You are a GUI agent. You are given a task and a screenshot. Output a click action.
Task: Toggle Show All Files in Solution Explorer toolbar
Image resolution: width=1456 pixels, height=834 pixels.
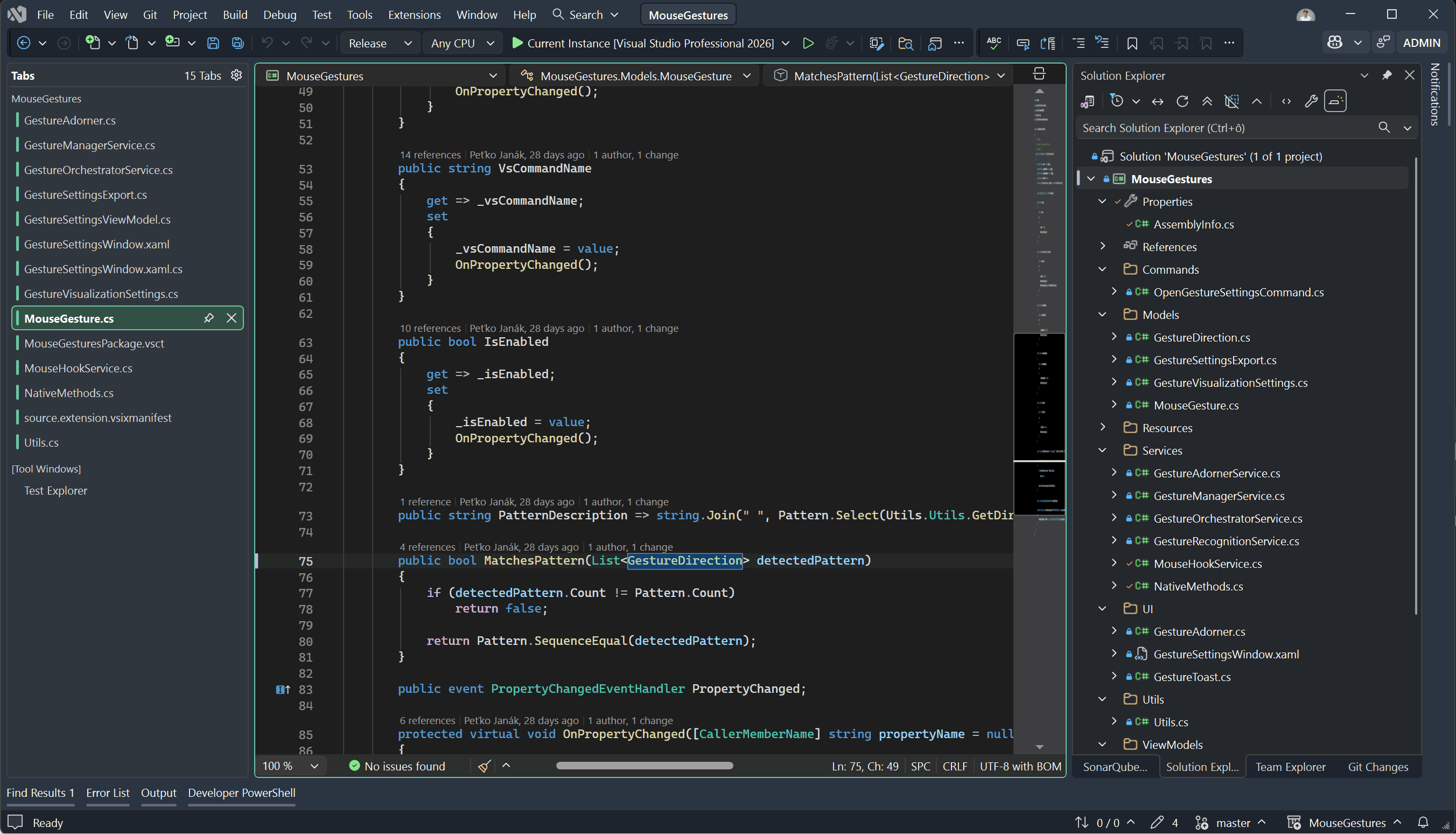(1231, 101)
